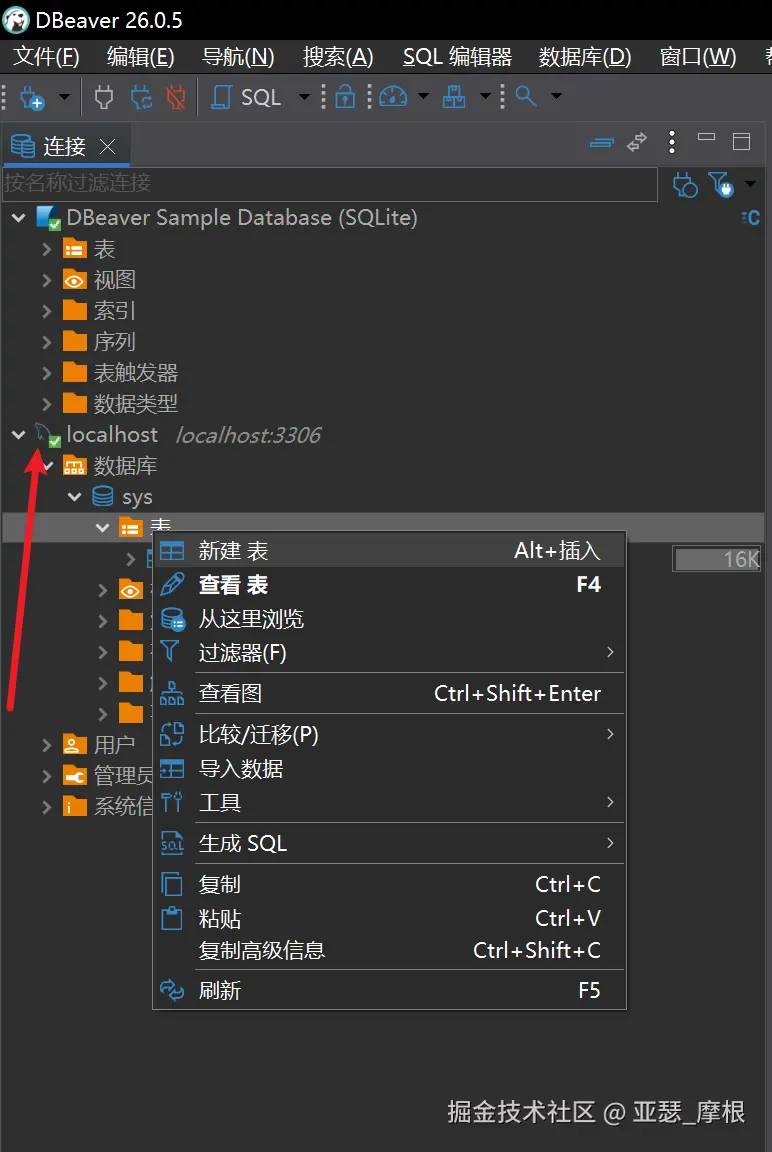Click the 按名称过滤连接 filter input field
772x1152 pixels.
(x=329, y=183)
